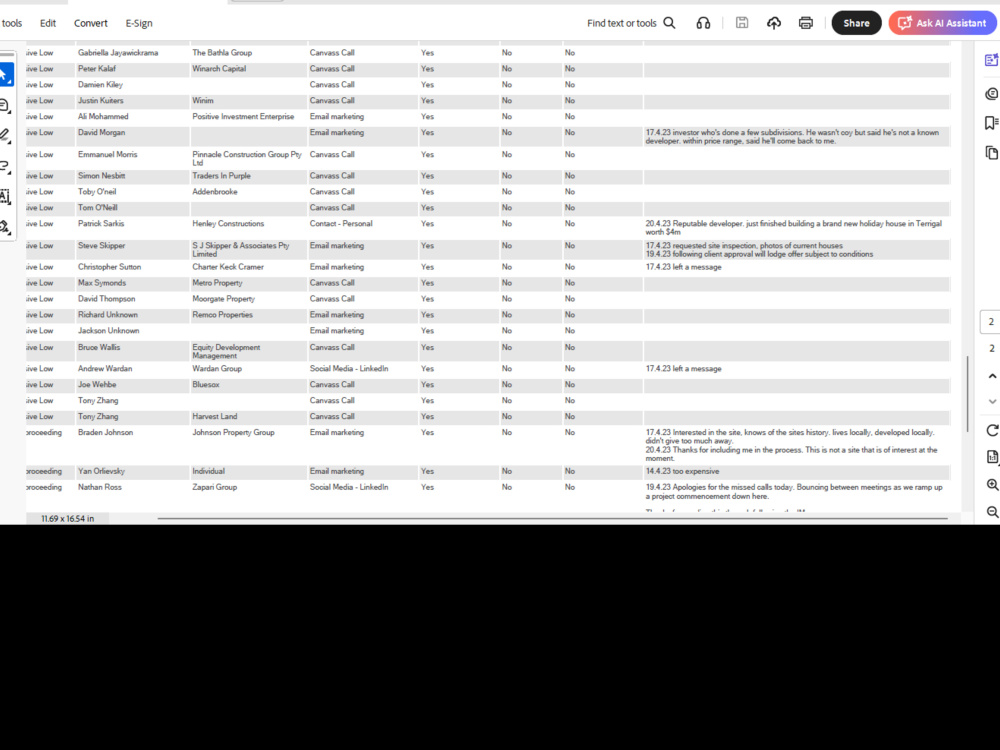The height and width of the screenshot is (750, 1000).
Task: Select the Remco Properties cell
Action: click(222, 315)
